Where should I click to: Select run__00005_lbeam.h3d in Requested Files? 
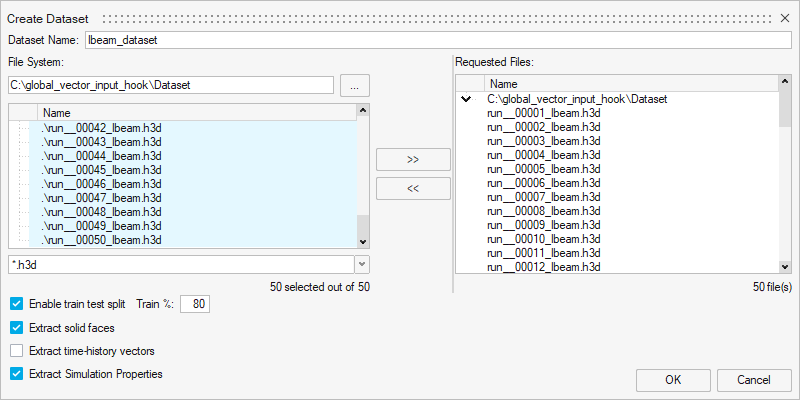544,169
